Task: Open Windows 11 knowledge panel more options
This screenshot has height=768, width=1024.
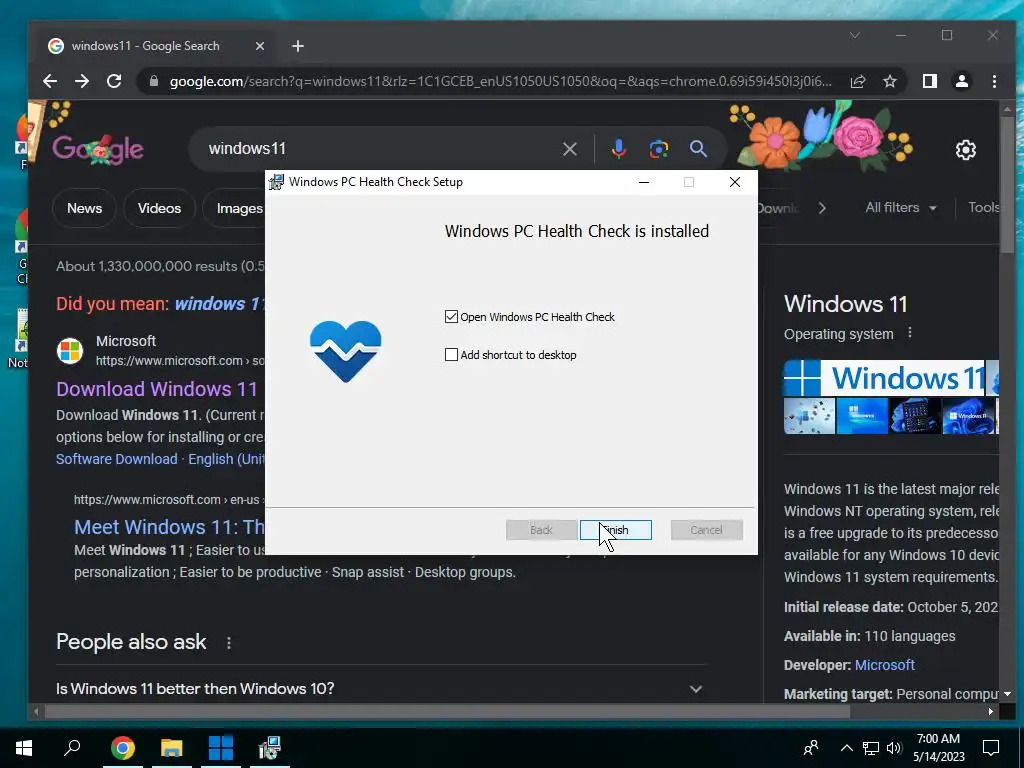Action: tap(909, 334)
